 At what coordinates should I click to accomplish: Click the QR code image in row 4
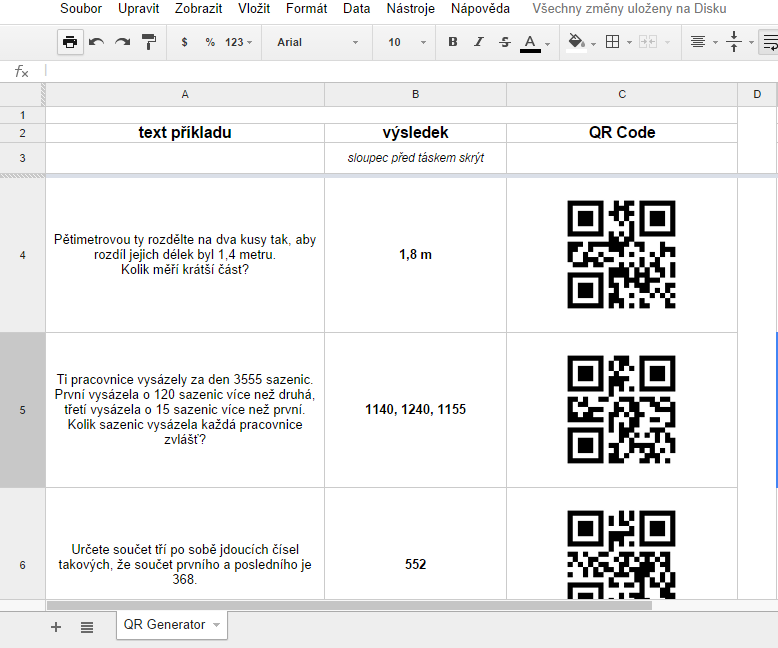click(621, 255)
